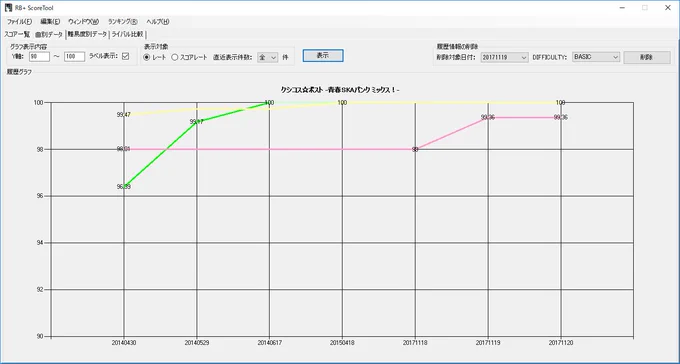Select the レート radio button
Screen dimensions: 680x364
147,57
